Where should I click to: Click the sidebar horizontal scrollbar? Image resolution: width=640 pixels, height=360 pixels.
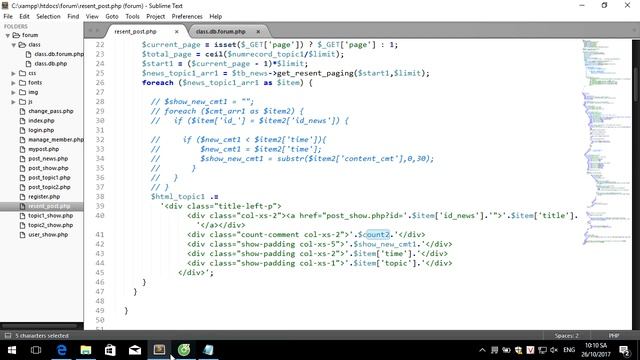pos(40,326)
